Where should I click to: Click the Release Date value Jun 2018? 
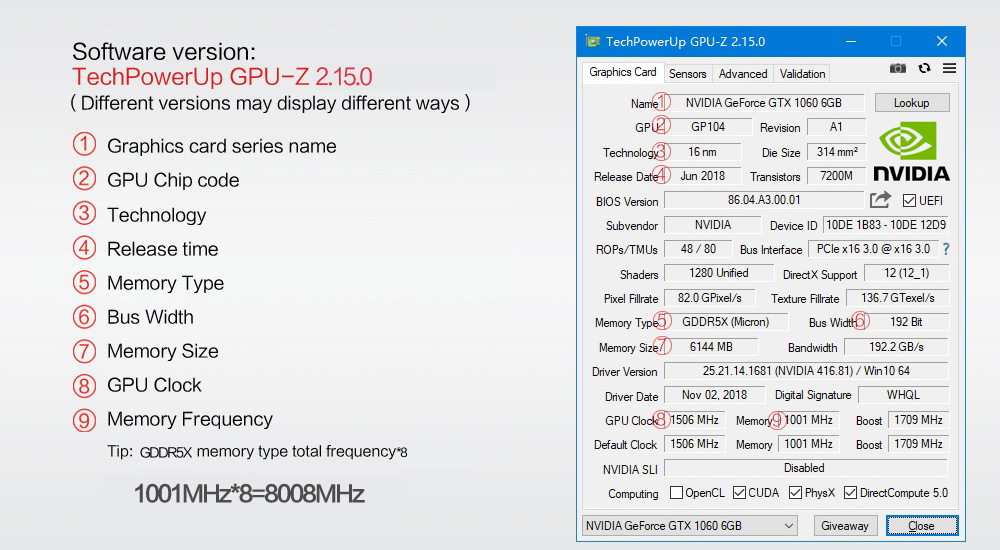pos(702,176)
